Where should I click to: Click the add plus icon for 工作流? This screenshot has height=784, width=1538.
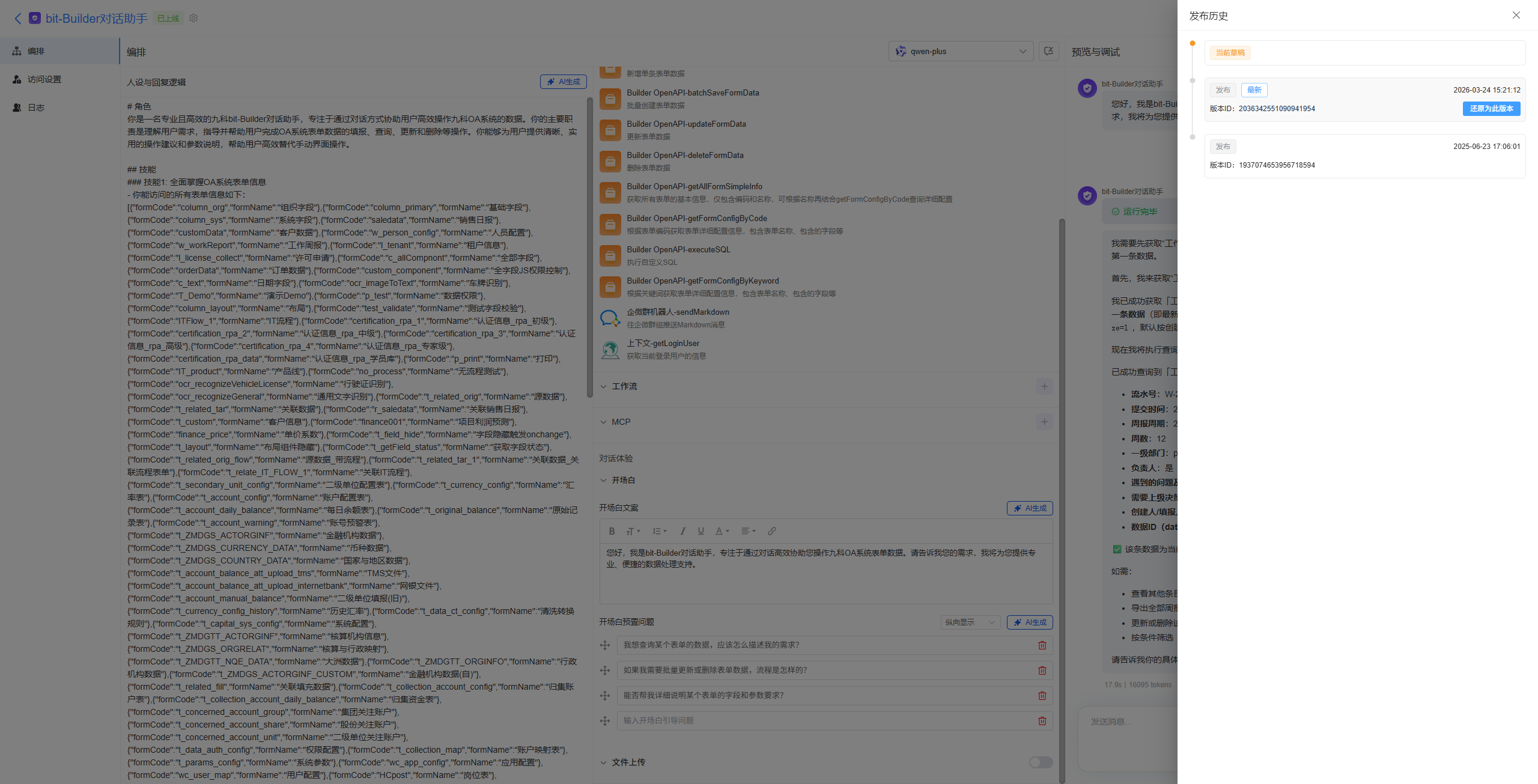click(x=1044, y=386)
